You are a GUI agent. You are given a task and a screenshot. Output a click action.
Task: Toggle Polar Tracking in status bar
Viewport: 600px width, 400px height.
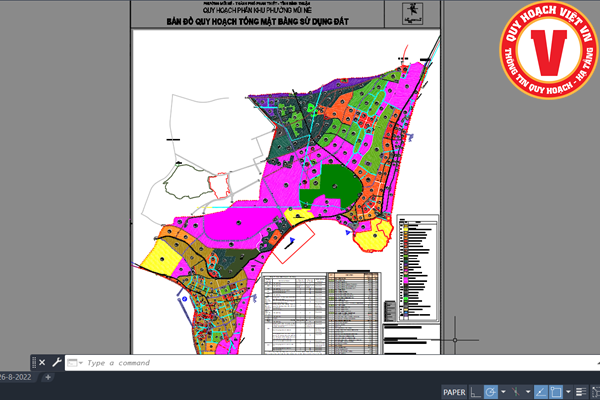pyautogui.click(x=491, y=391)
